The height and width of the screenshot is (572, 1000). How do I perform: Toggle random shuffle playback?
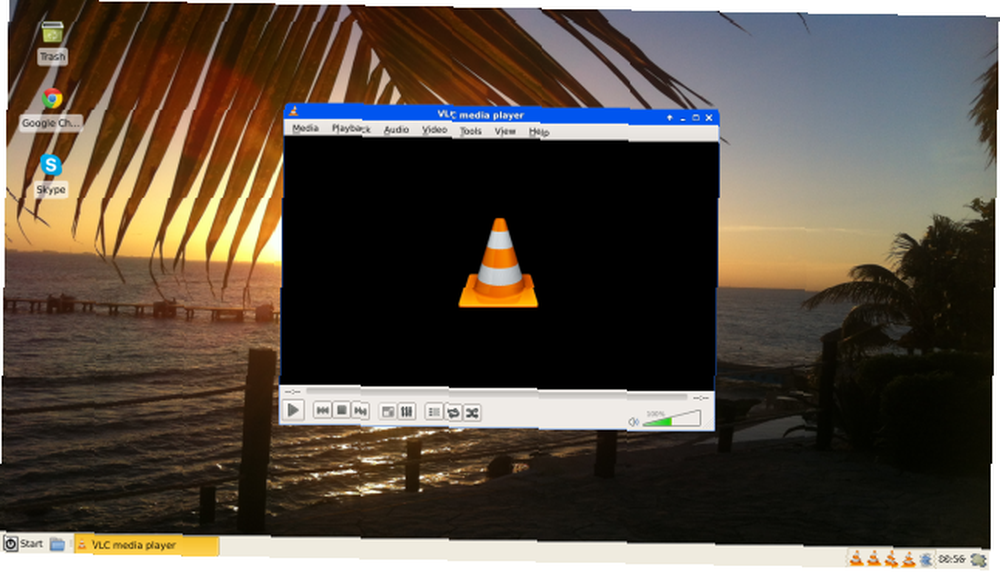[472, 413]
